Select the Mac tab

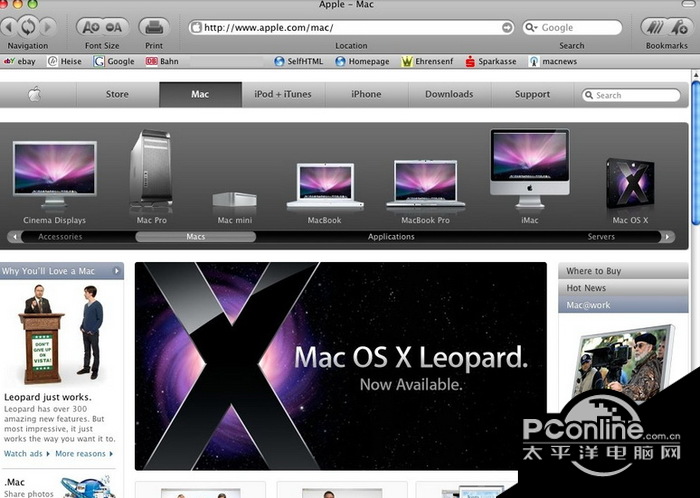tap(200, 94)
